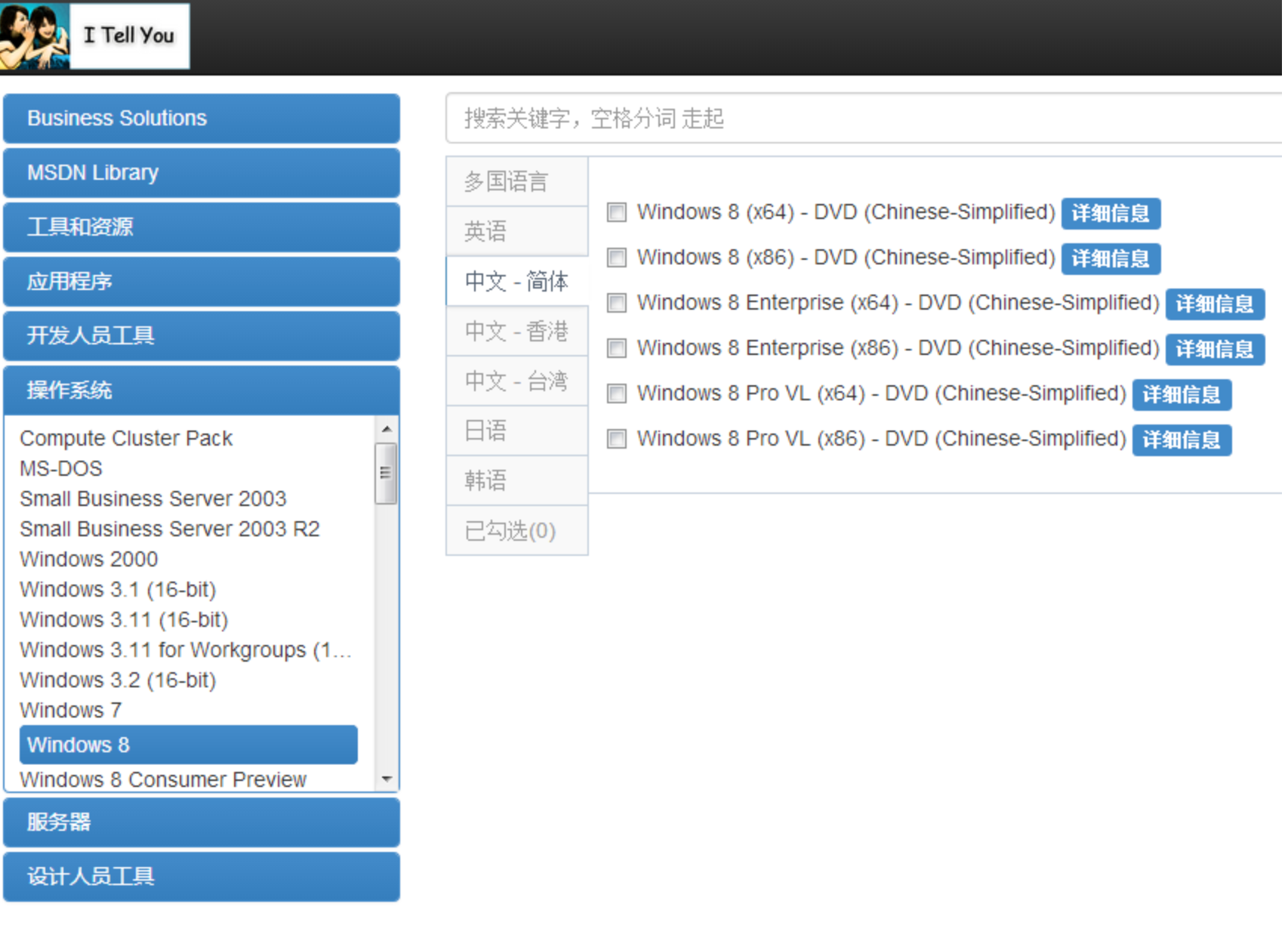1288x929 pixels.
Task: Expand the 服务器 category
Action: (202, 823)
